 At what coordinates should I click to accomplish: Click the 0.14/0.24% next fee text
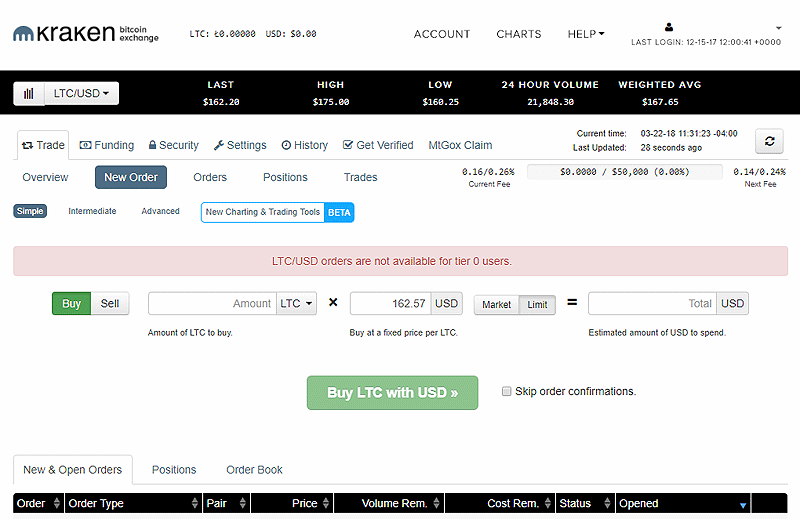pyautogui.click(x=760, y=172)
